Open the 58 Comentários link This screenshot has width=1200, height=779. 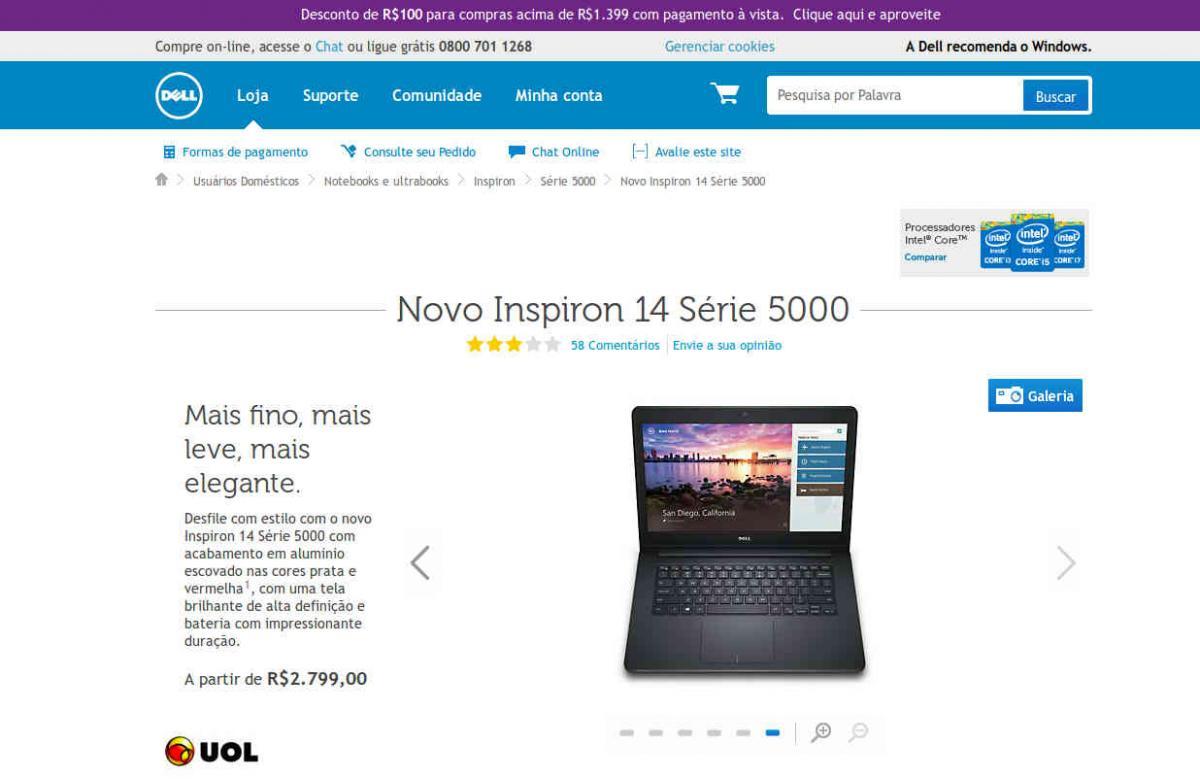[615, 345]
